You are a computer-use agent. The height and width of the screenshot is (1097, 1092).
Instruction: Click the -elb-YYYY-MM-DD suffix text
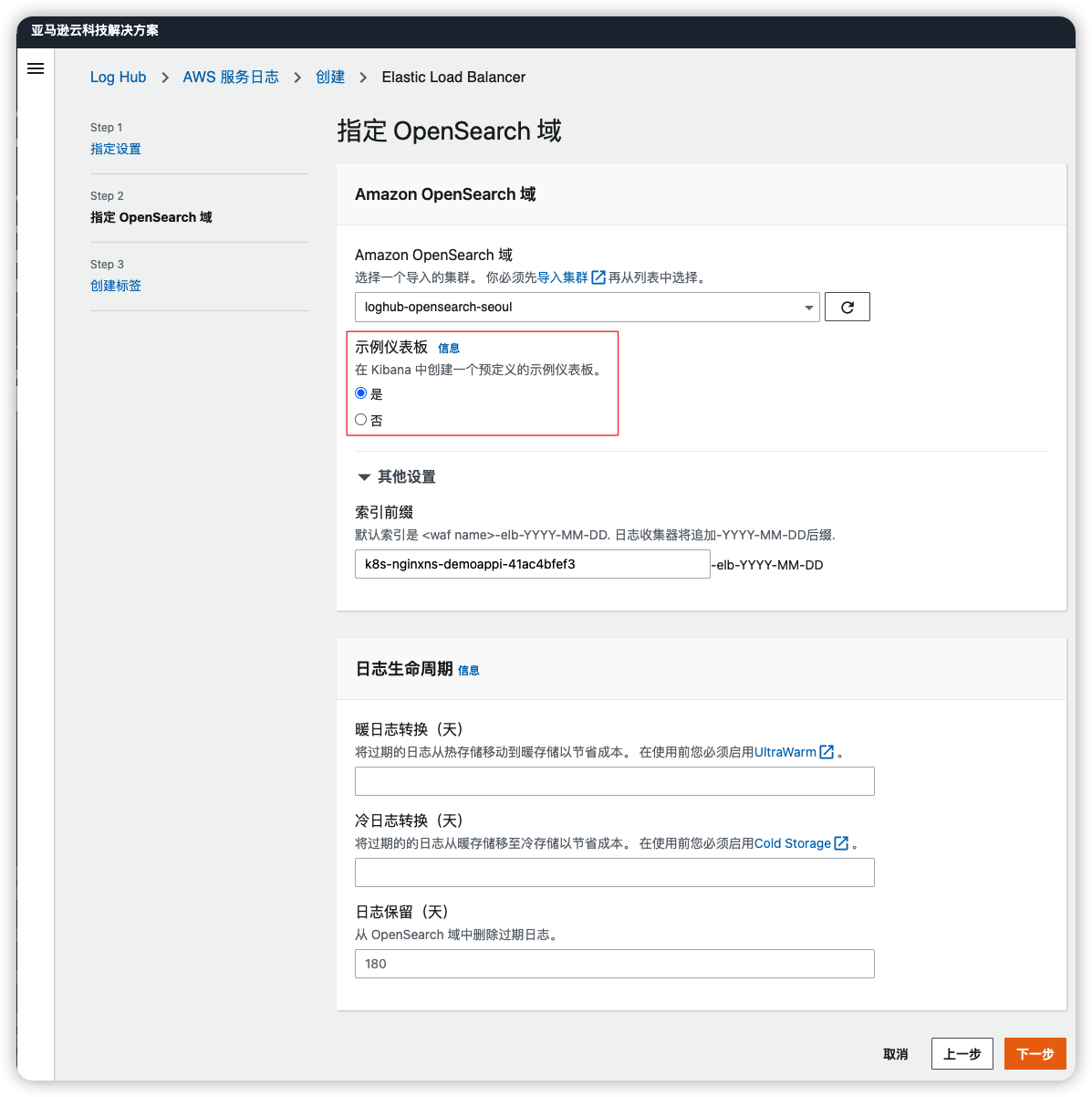point(767,565)
